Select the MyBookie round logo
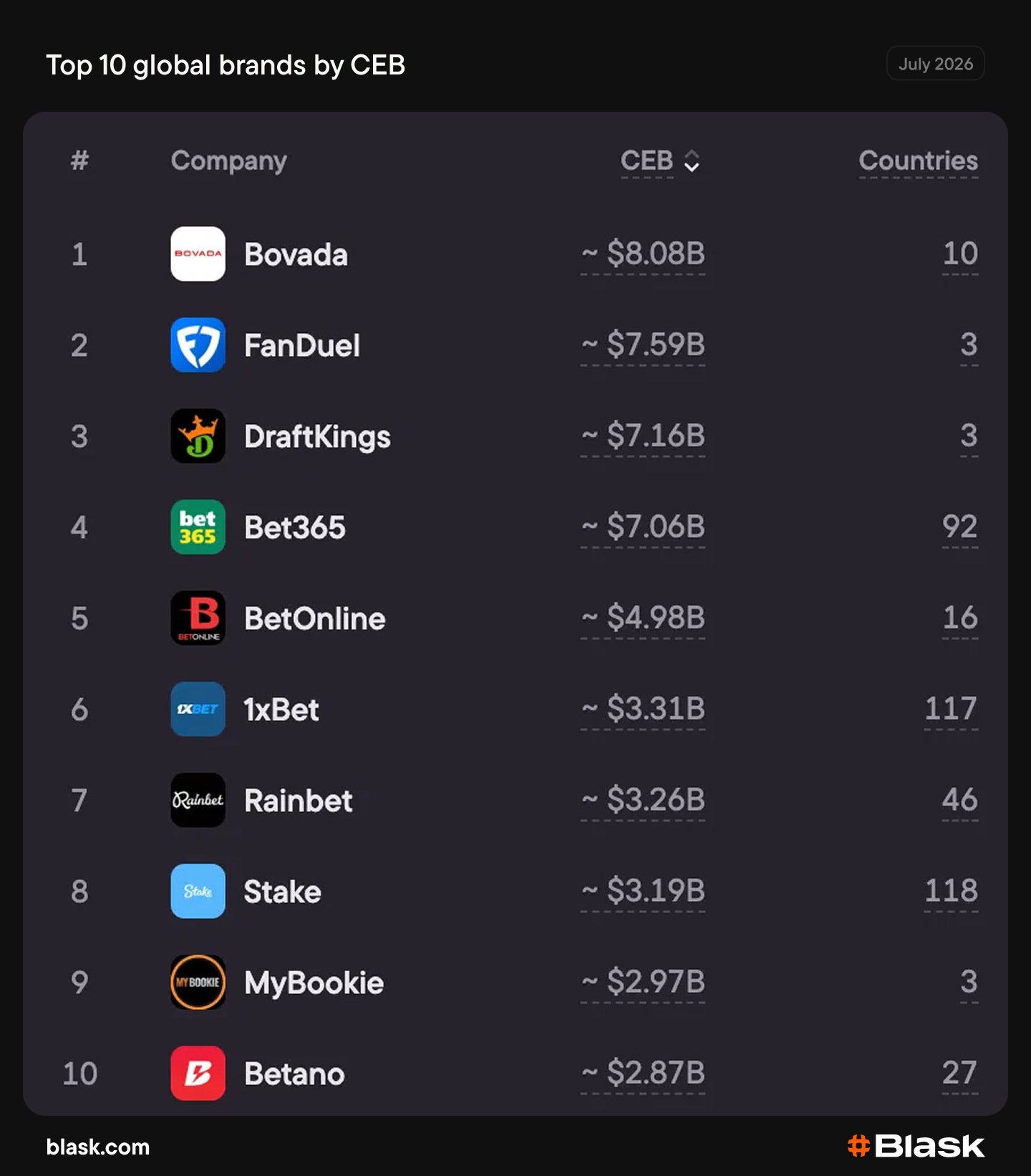This screenshot has height=1176, width=1031. (198, 982)
